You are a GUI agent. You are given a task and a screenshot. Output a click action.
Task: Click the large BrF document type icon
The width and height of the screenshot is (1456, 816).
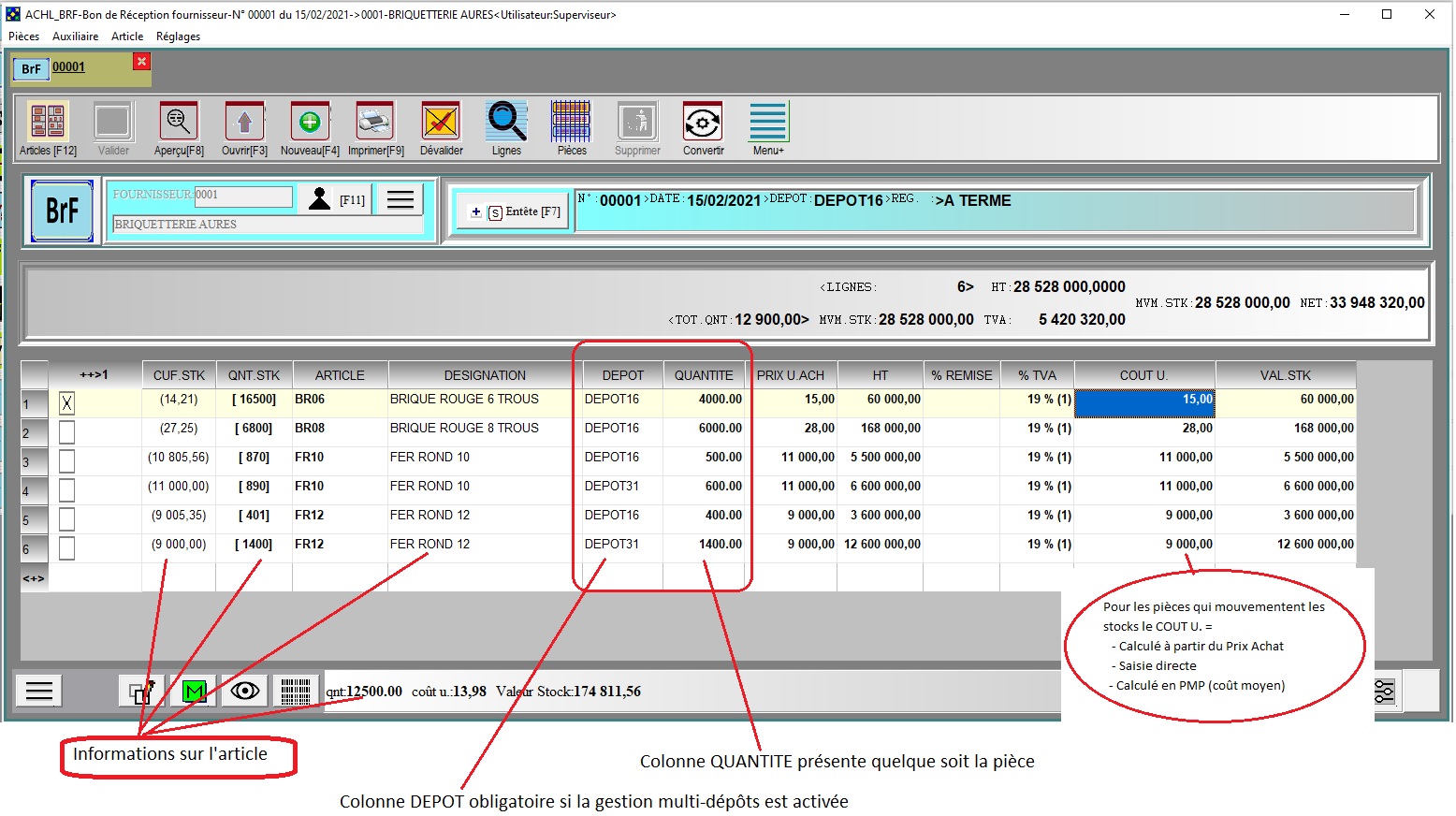[x=63, y=211]
